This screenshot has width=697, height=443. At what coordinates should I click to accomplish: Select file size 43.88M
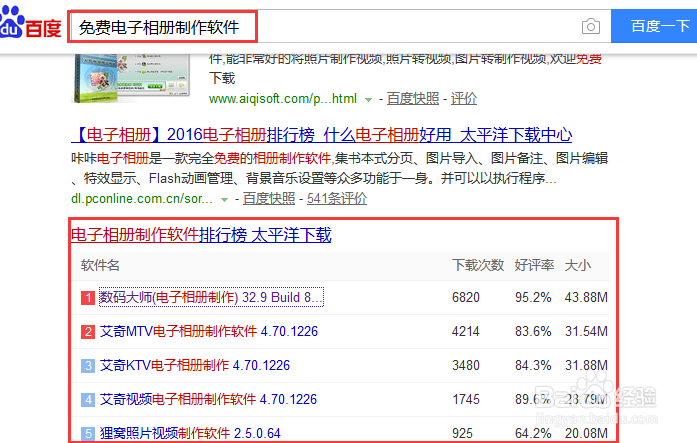coord(586,297)
